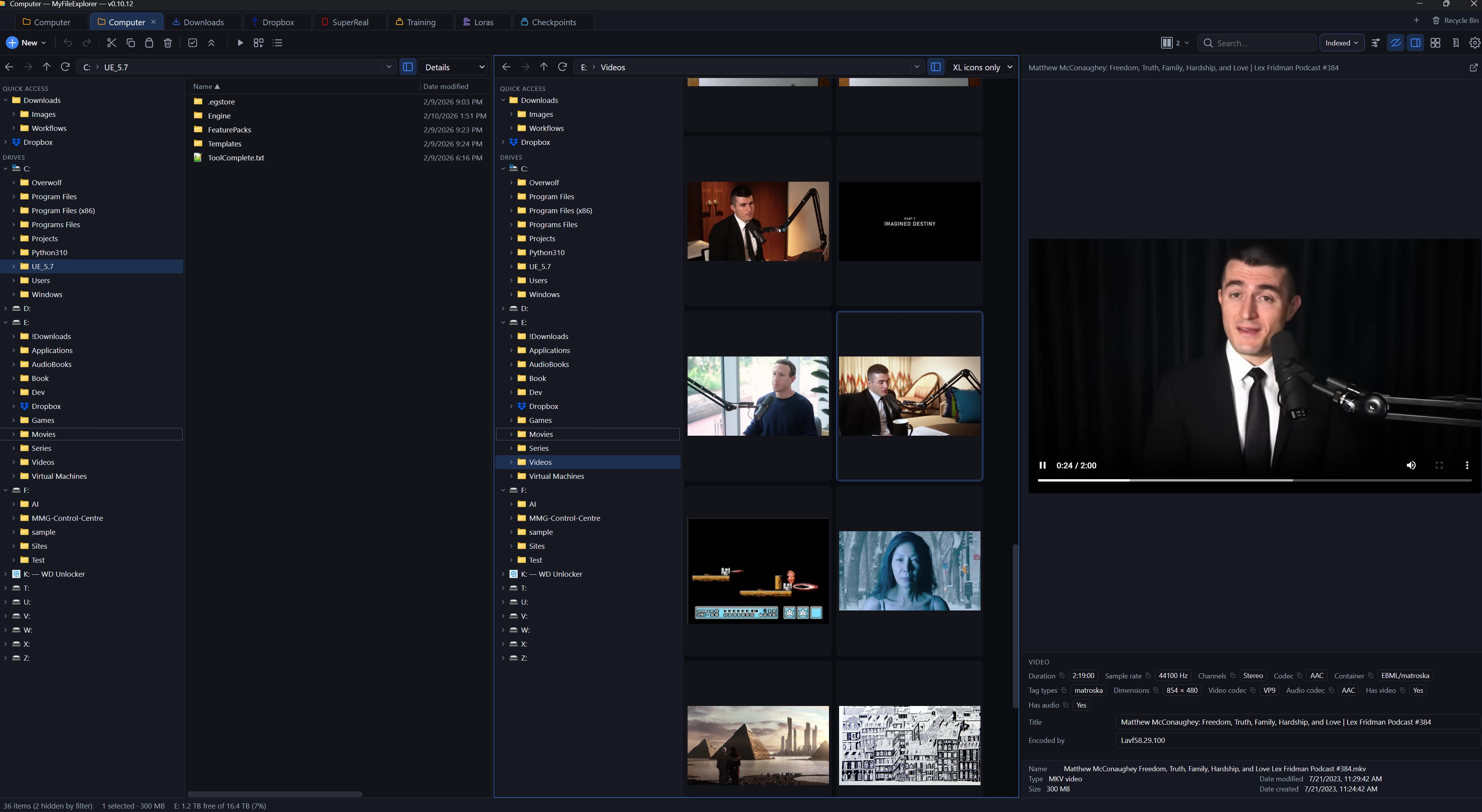Screen dimensions: 1482x812
Task: Toggle the hidden items eye icon
Action: (1396, 43)
